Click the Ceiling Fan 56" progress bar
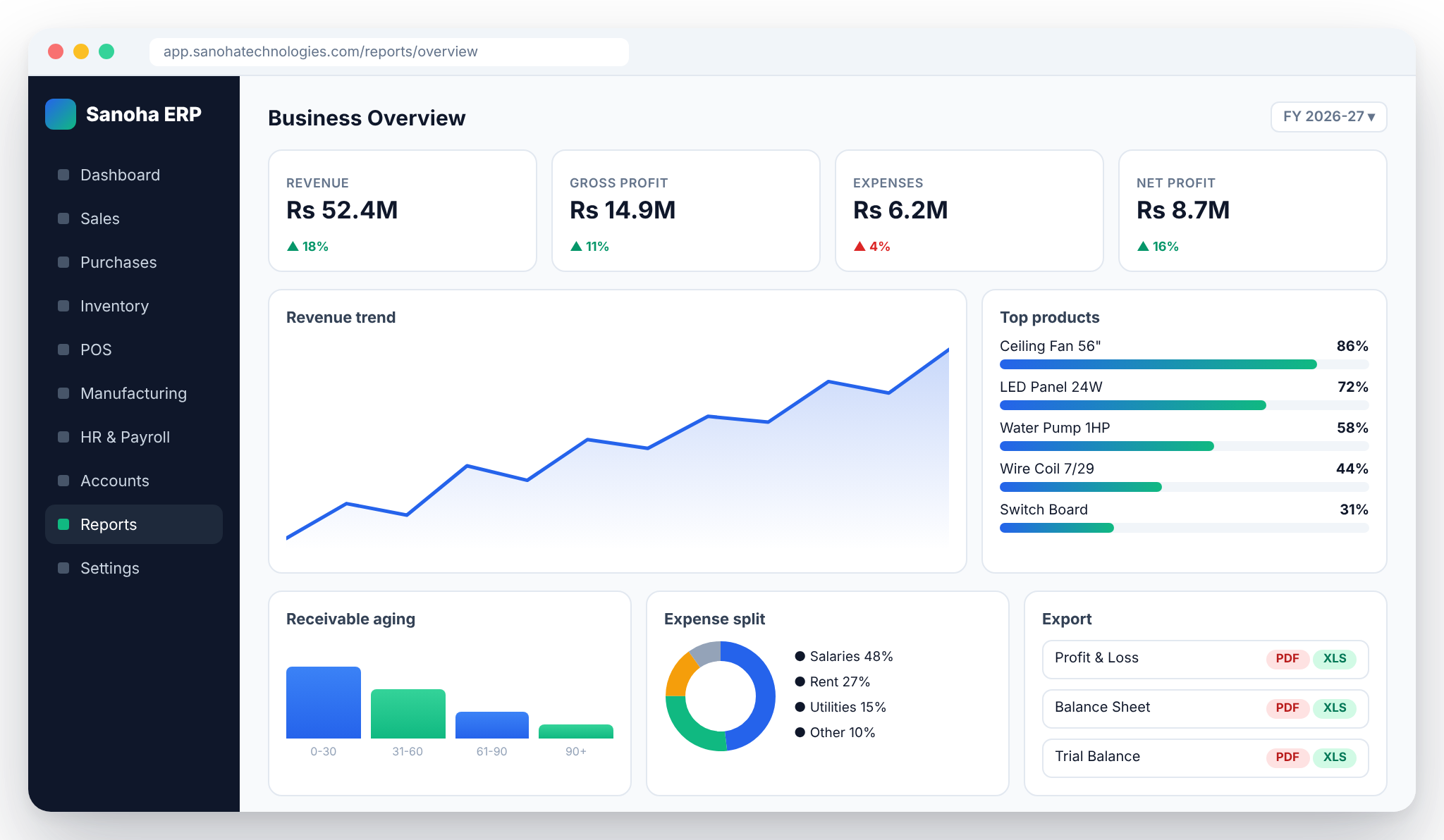1444x840 pixels. click(x=1185, y=364)
